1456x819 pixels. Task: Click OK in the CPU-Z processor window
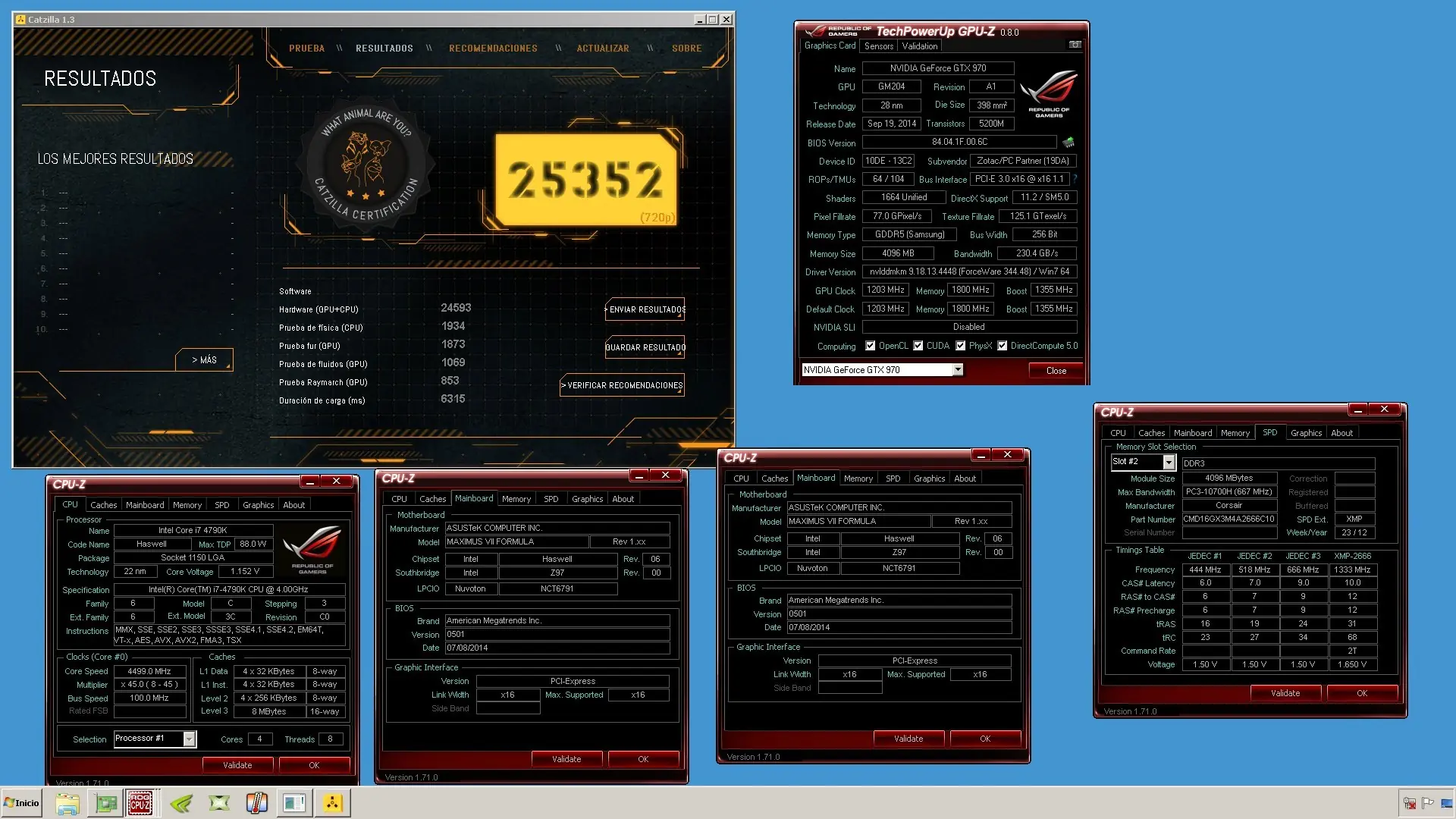point(314,765)
